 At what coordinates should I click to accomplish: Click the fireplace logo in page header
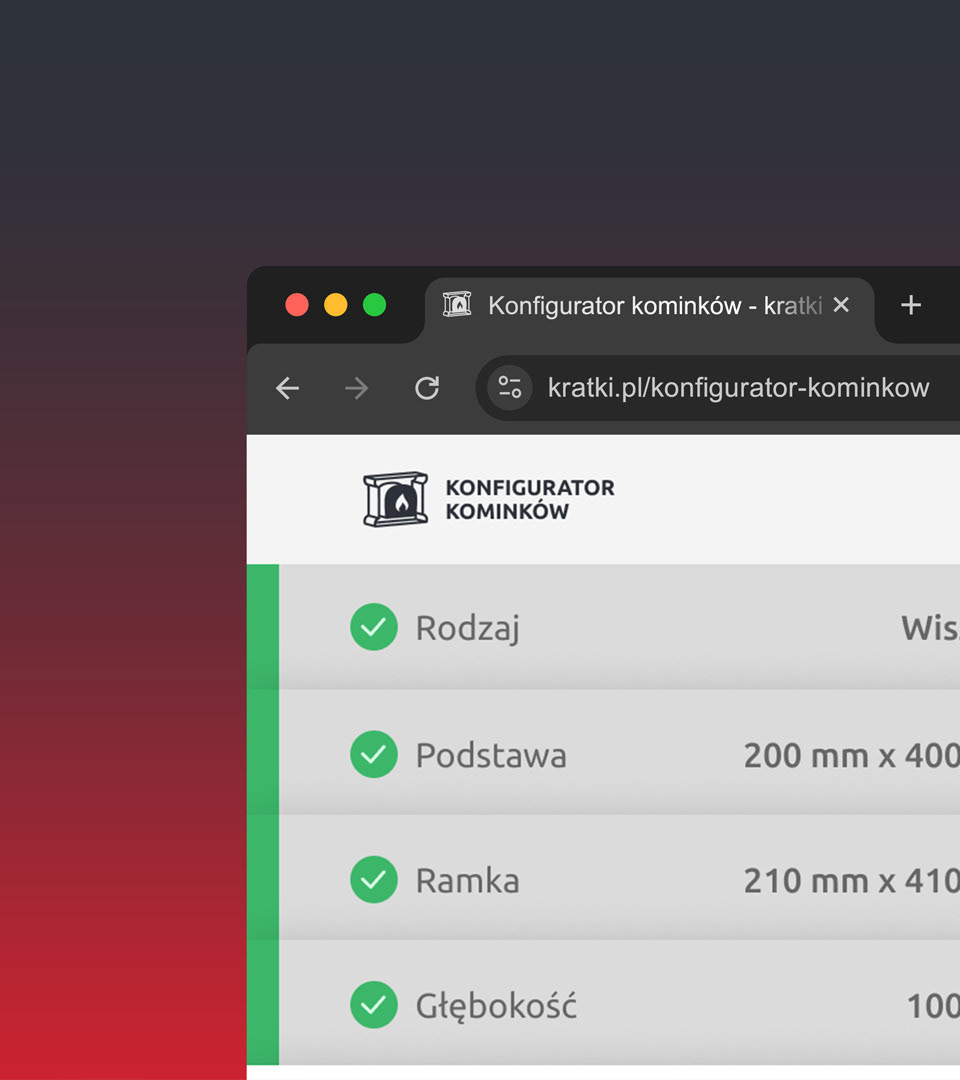point(395,499)
